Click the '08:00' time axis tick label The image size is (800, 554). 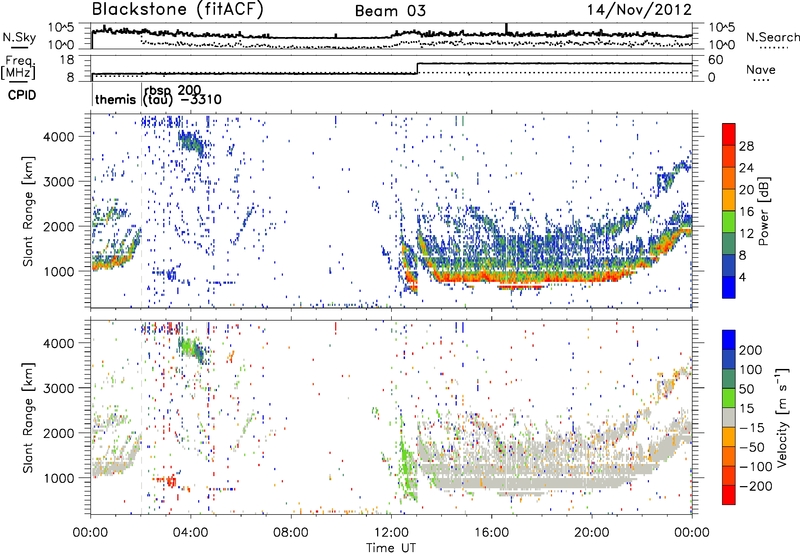291,533
